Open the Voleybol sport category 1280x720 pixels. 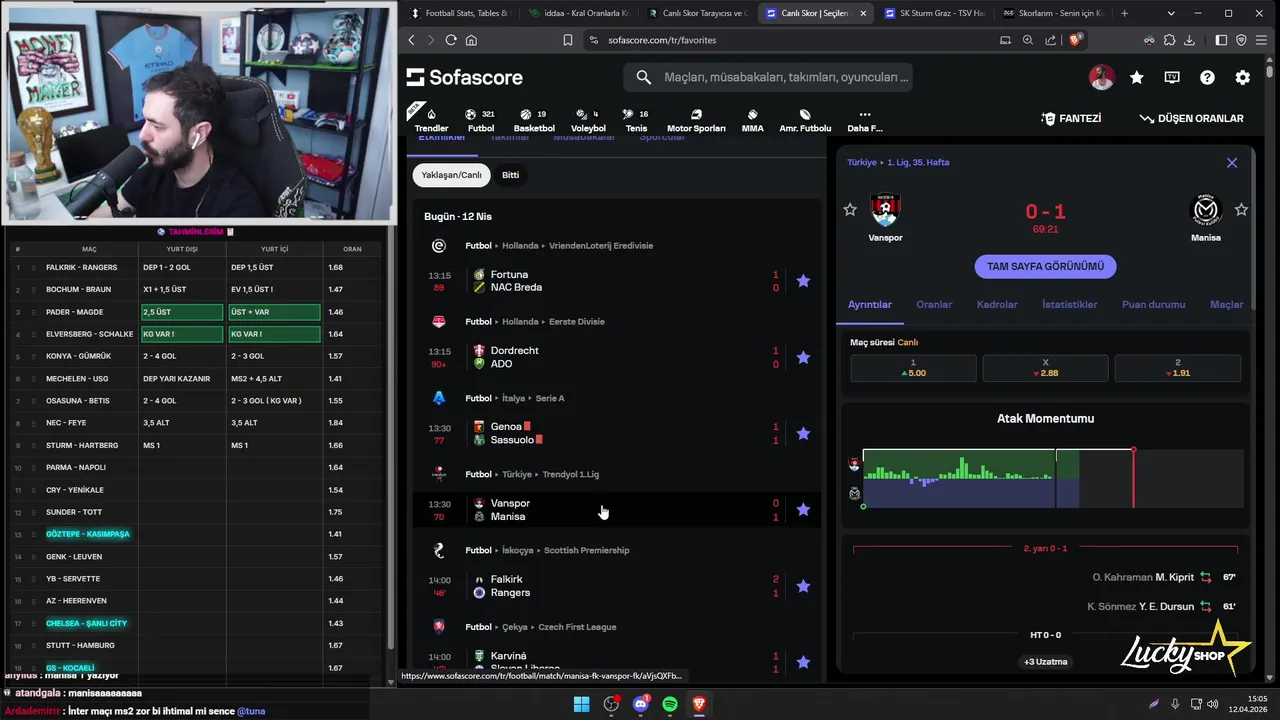[x=588, y=120]
